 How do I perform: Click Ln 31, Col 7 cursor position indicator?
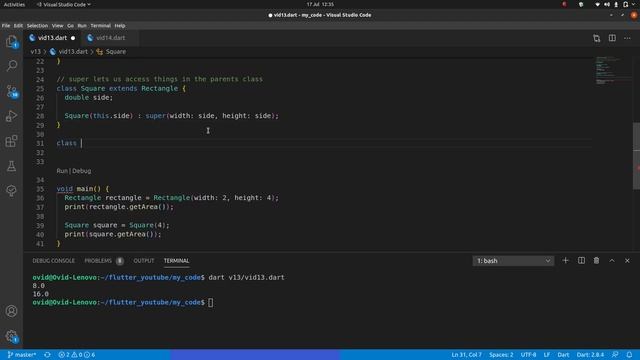pos(467,355)
